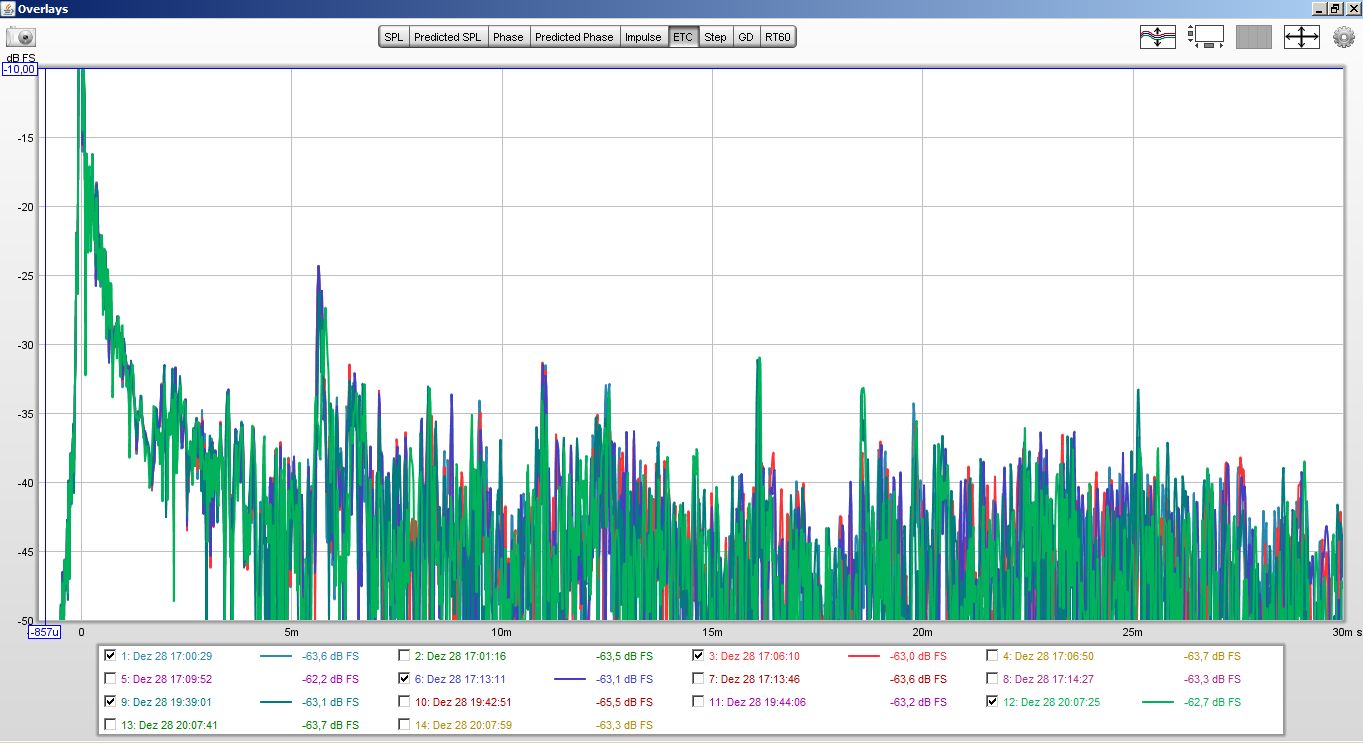Open graph limits icon
The width and height of the screenshot is (1363, 743).
[x=1206, y=38]
